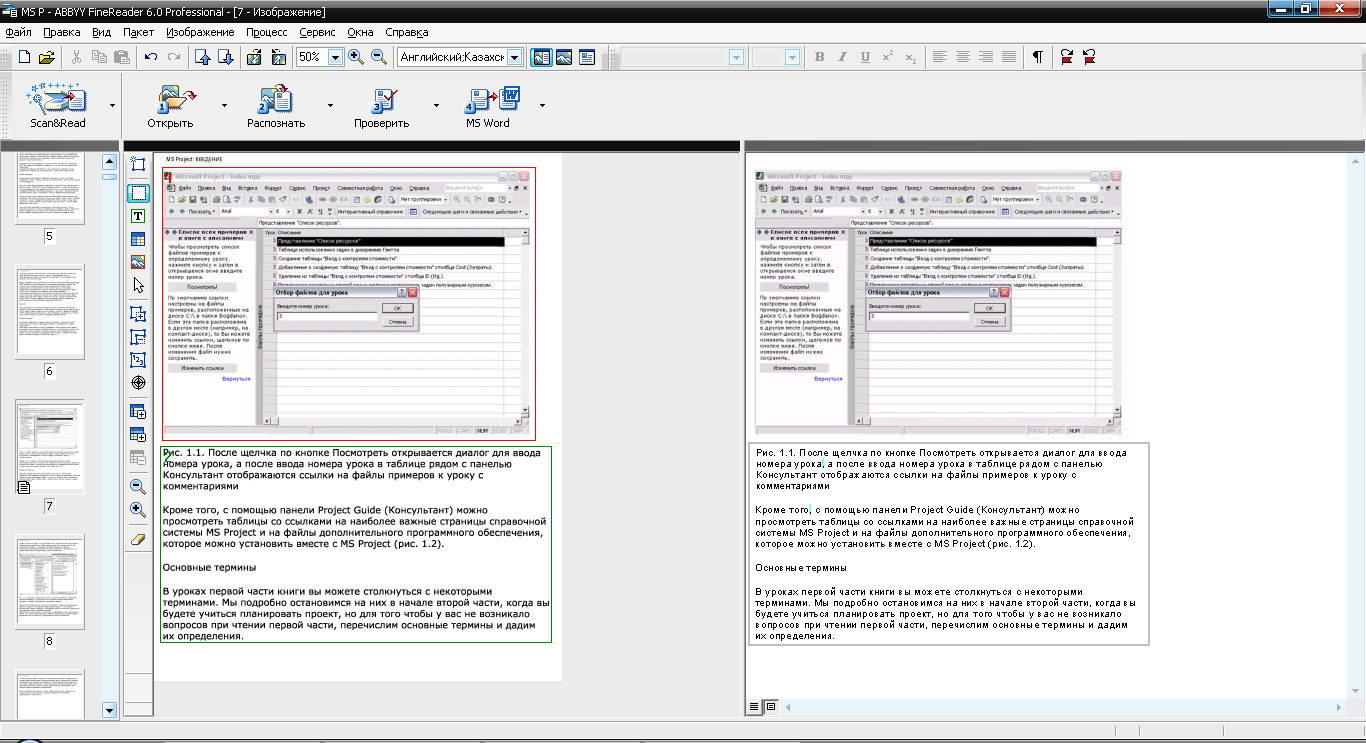This screenshot has width=1366, height=743.
Task: Expand Проверить options arrow
Action: tap(436, 104)
